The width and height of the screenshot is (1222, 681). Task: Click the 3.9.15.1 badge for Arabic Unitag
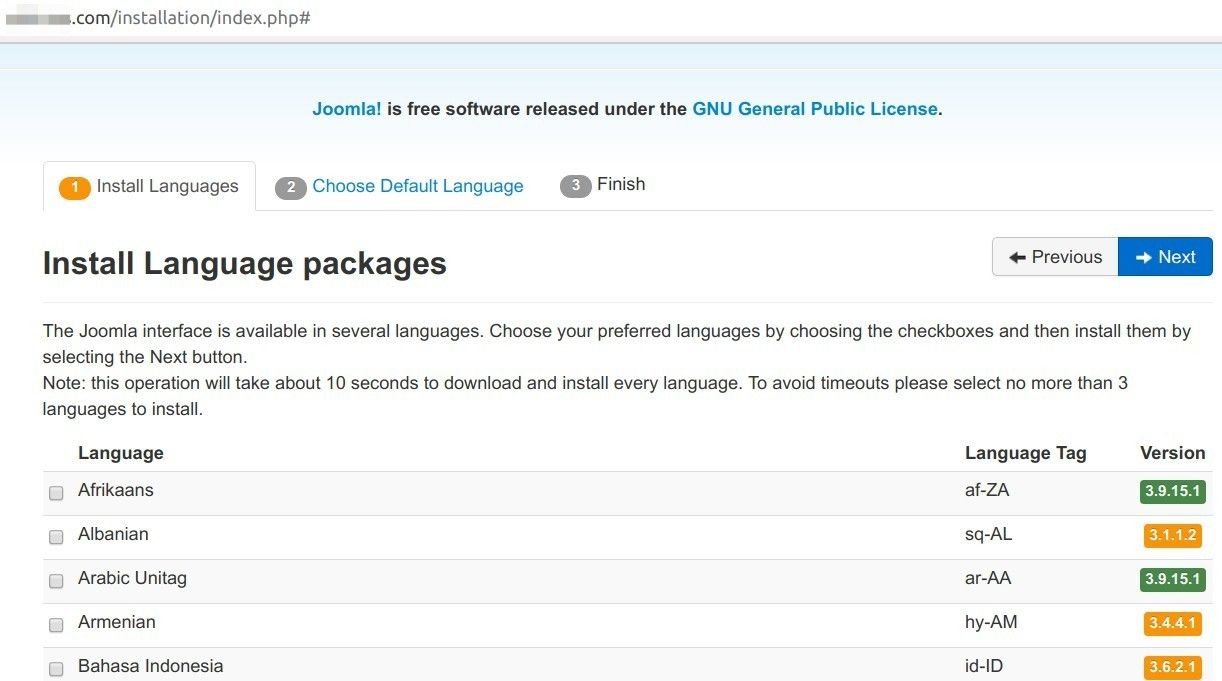(x=1172, y=579)
